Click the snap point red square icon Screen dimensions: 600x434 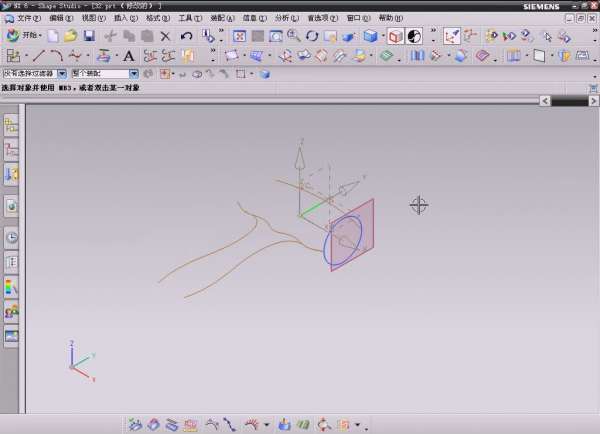(165, 74)
